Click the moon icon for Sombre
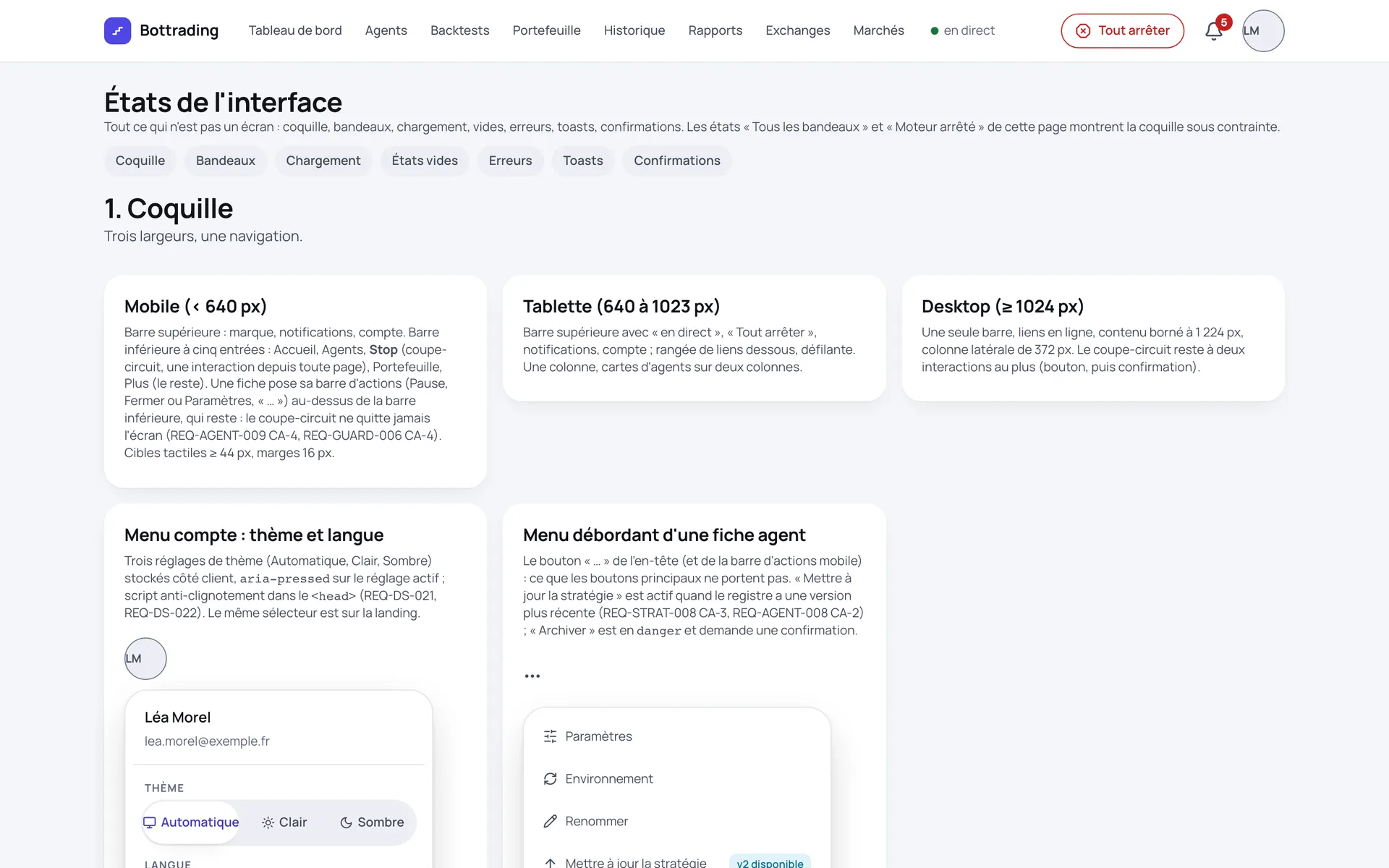This screenshot has height=868, width=1389. point(346,822)
